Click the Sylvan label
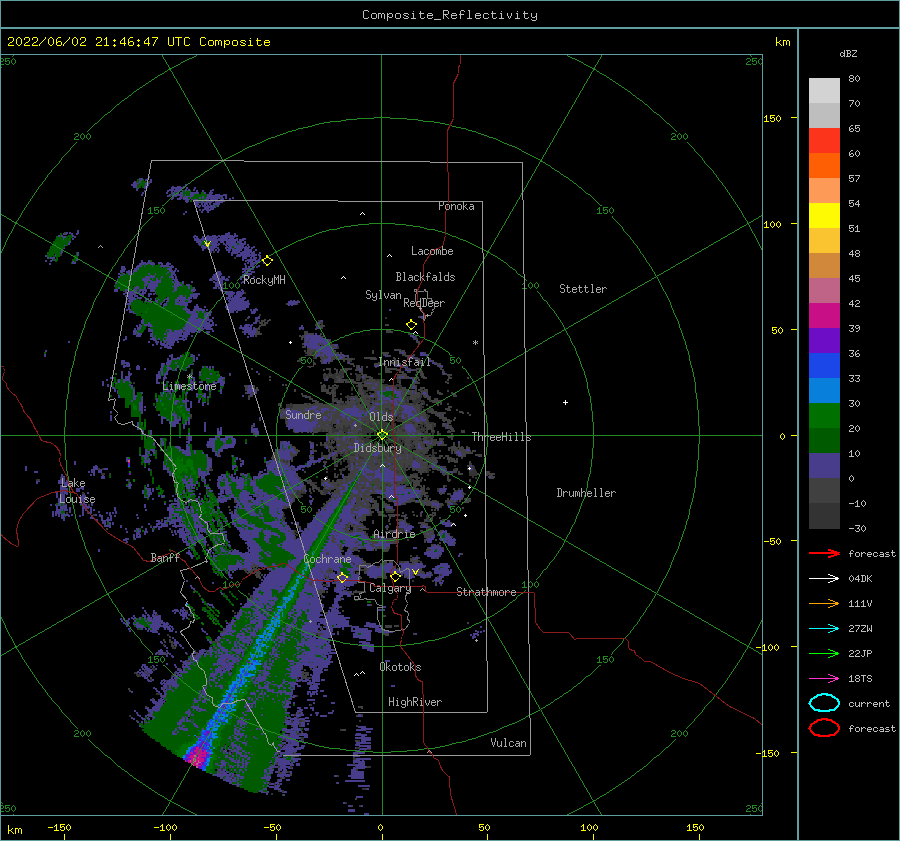900x841 pixels. (x=383, y=295)
